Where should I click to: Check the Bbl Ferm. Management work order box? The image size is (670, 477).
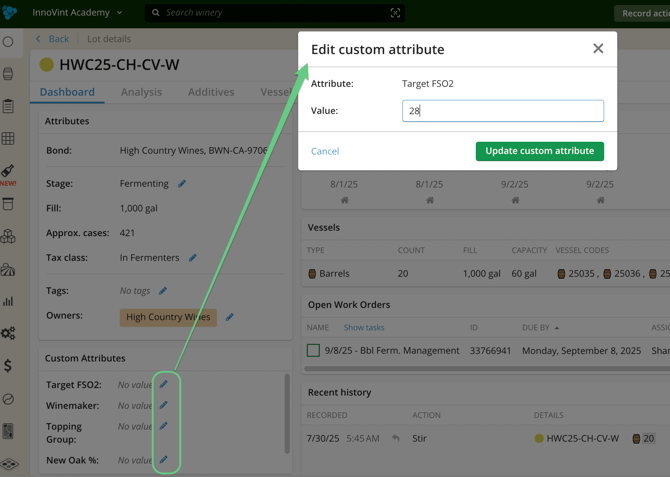click(313, 351)
